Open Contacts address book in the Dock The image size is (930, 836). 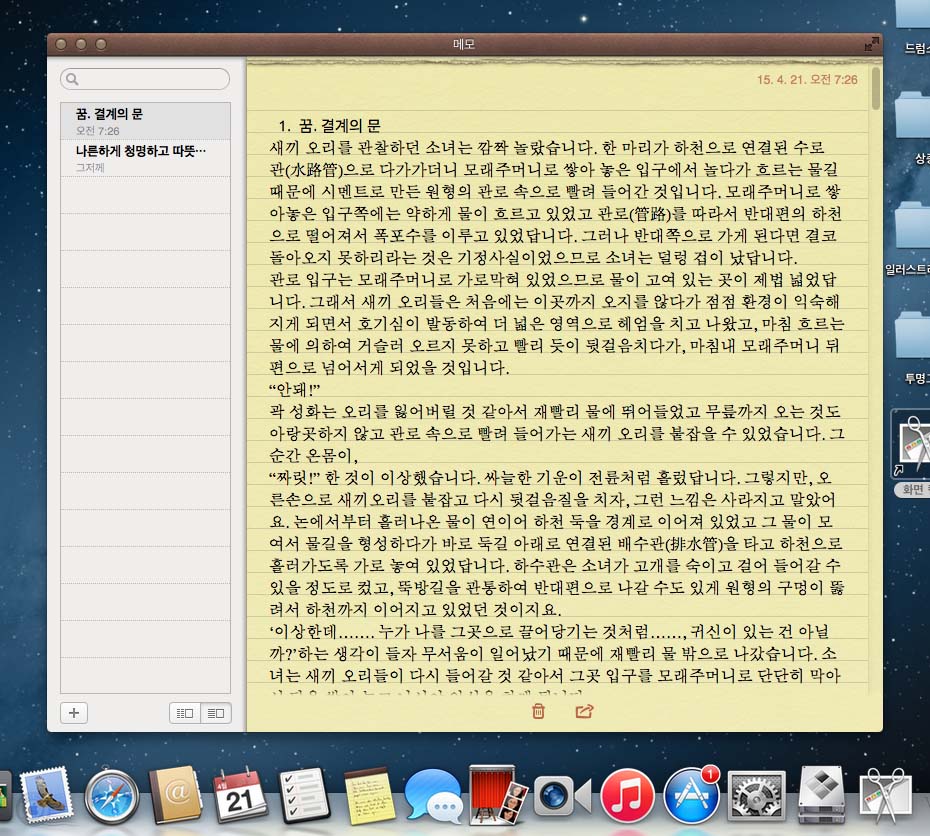pos(176,797)
